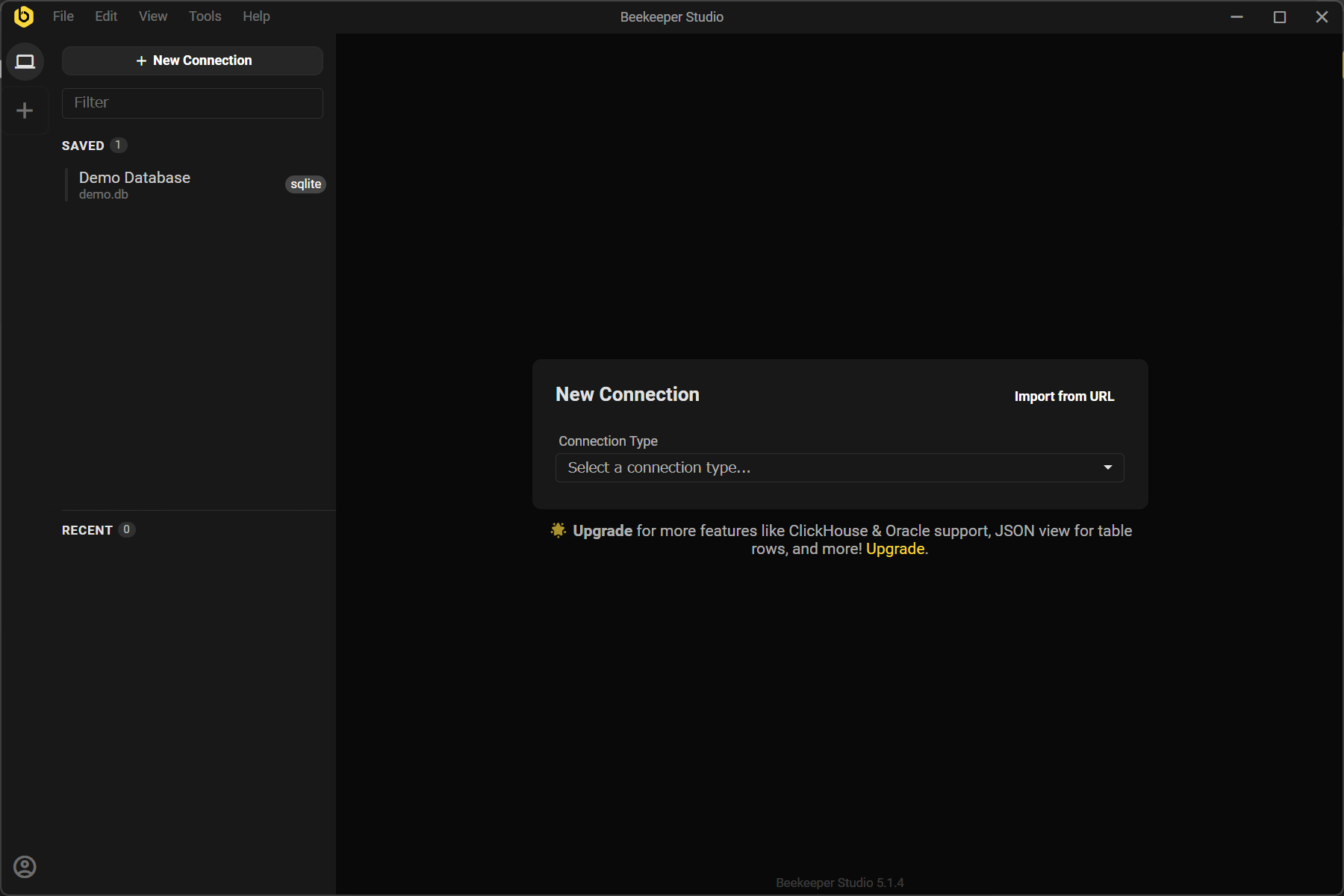
Task: Click the yellow Upgrade link
Action: point(895,549)
